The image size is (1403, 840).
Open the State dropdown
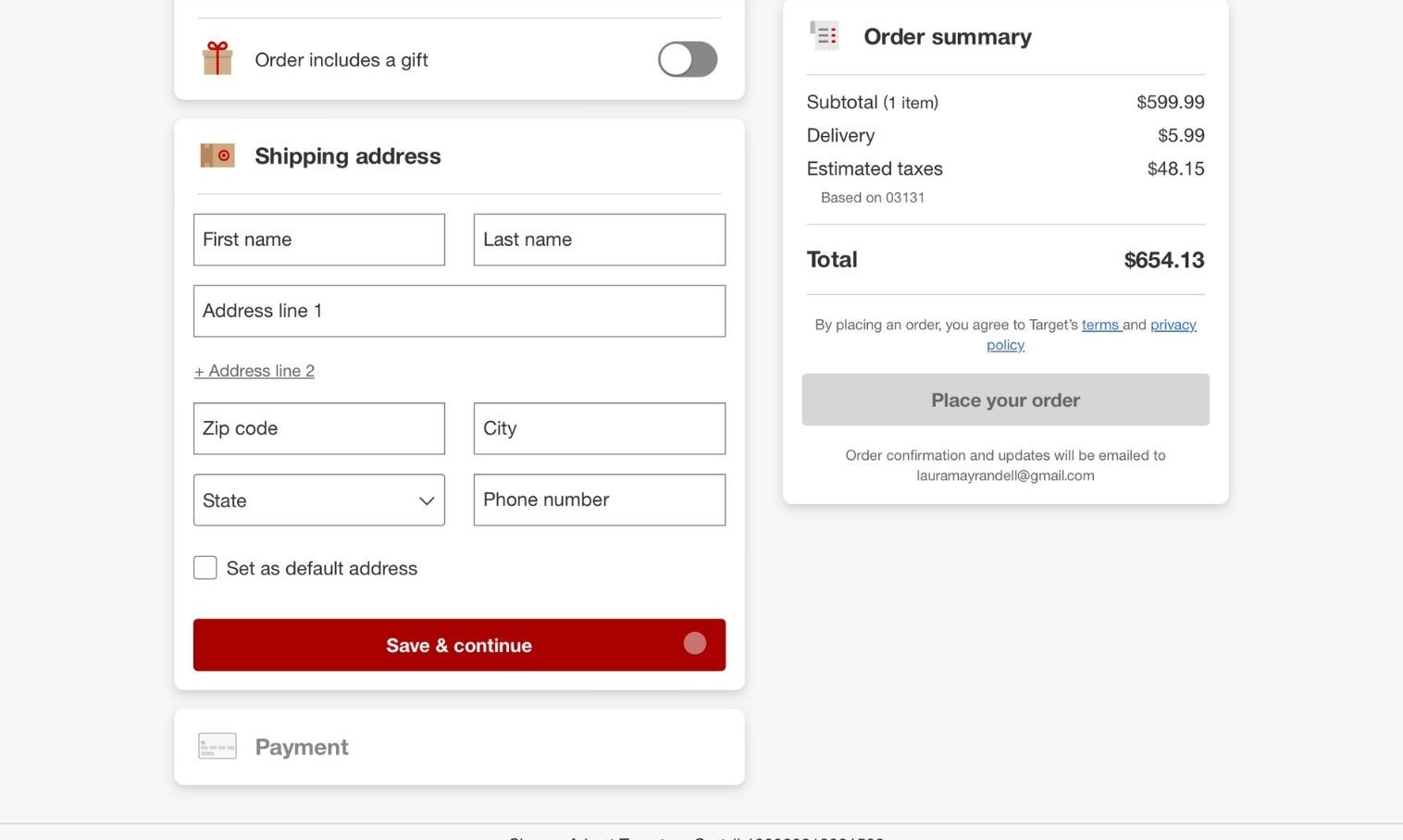[318, 500]
